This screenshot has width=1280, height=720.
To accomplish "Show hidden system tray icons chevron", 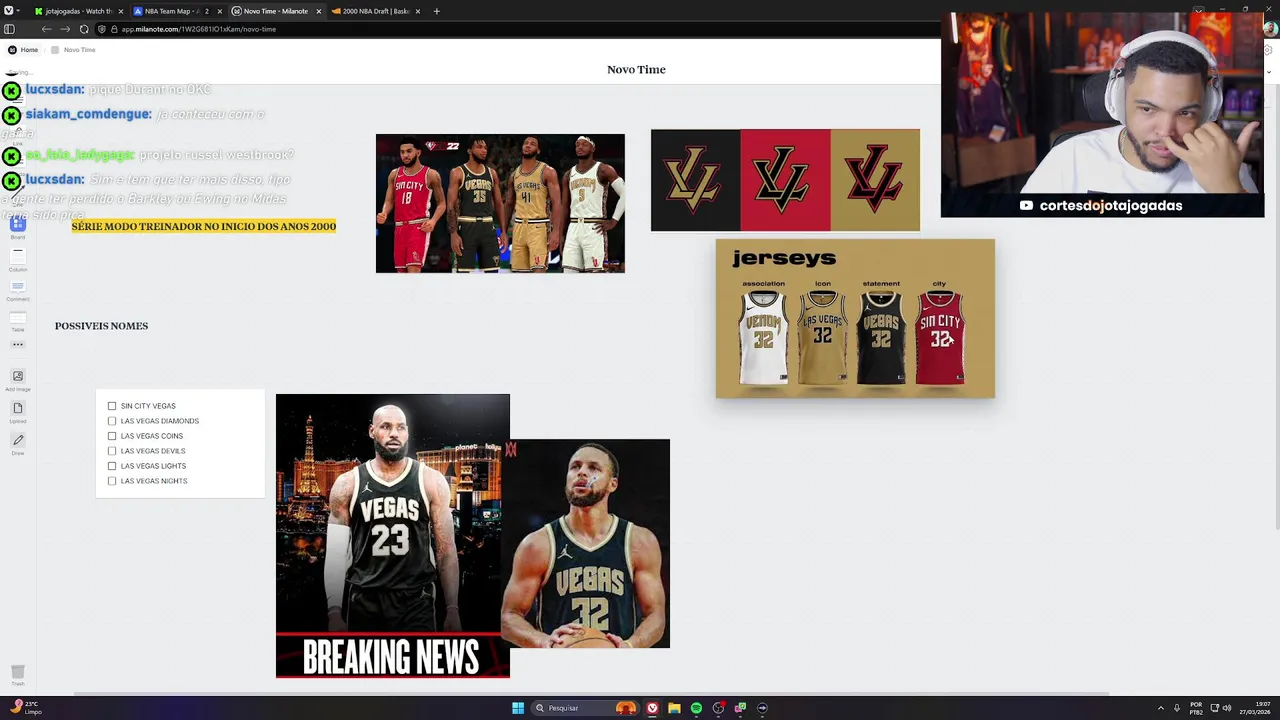I will pyautogui.click(x=1161, y=708).
